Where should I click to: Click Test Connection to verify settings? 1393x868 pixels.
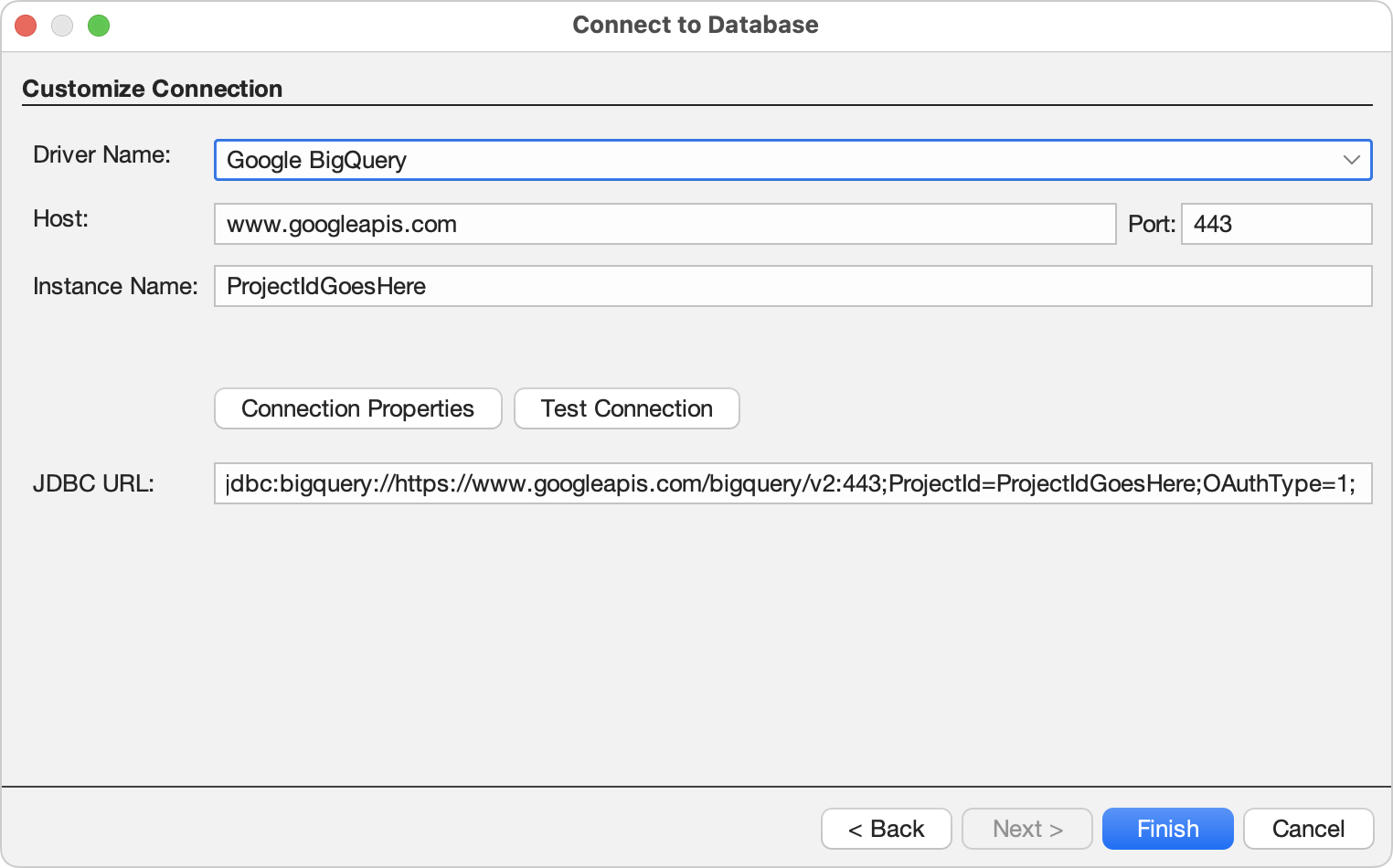pyautogui.click(x=626, y=408)
